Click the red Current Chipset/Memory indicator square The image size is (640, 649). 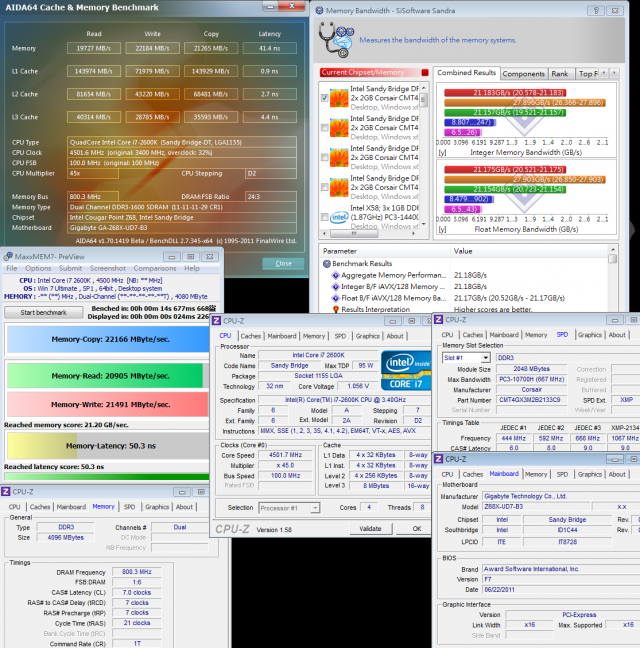click(x=425, y=72)
